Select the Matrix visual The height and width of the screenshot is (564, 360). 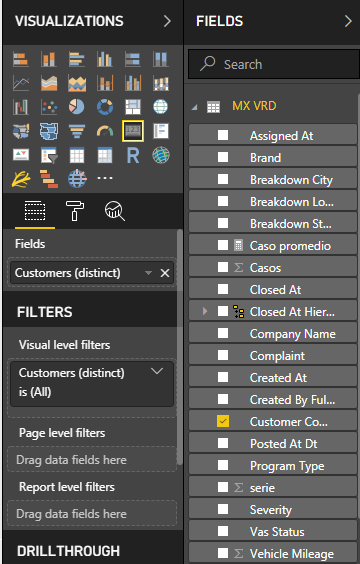(105, 155)
